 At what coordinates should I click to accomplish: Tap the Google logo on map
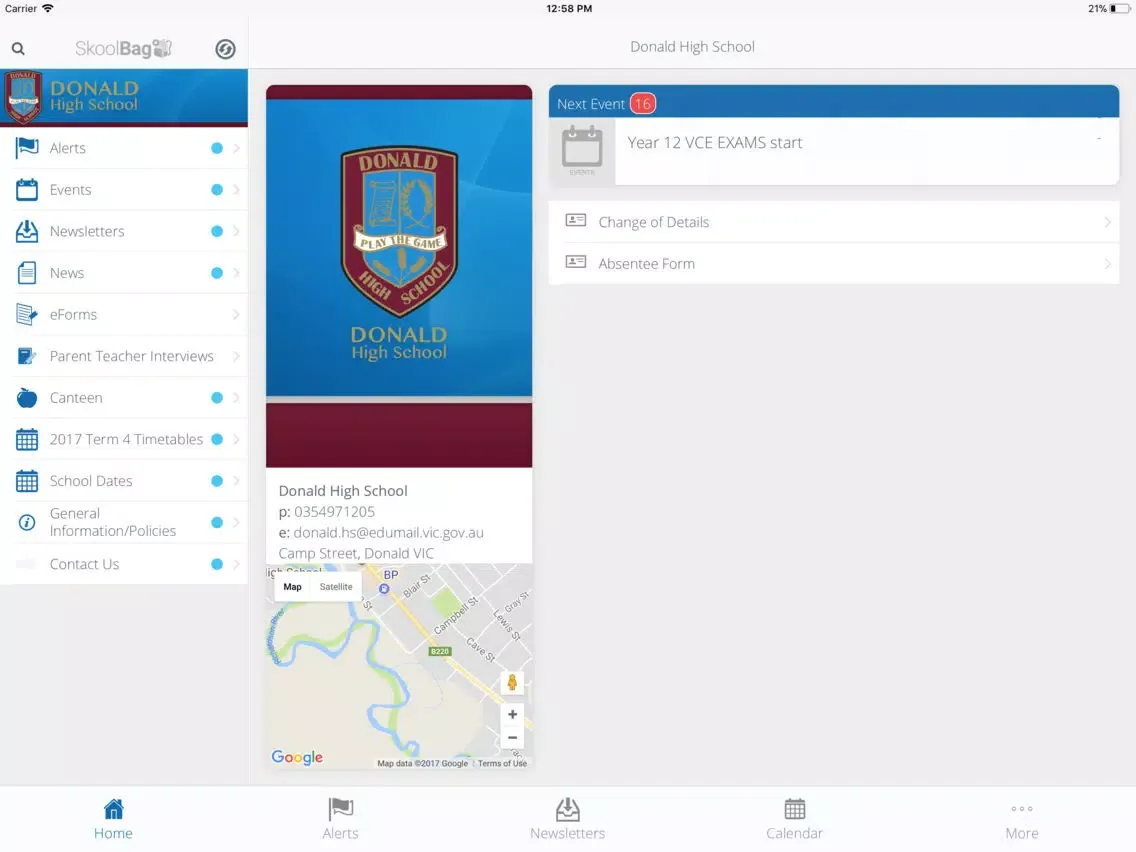pos(297,757)
